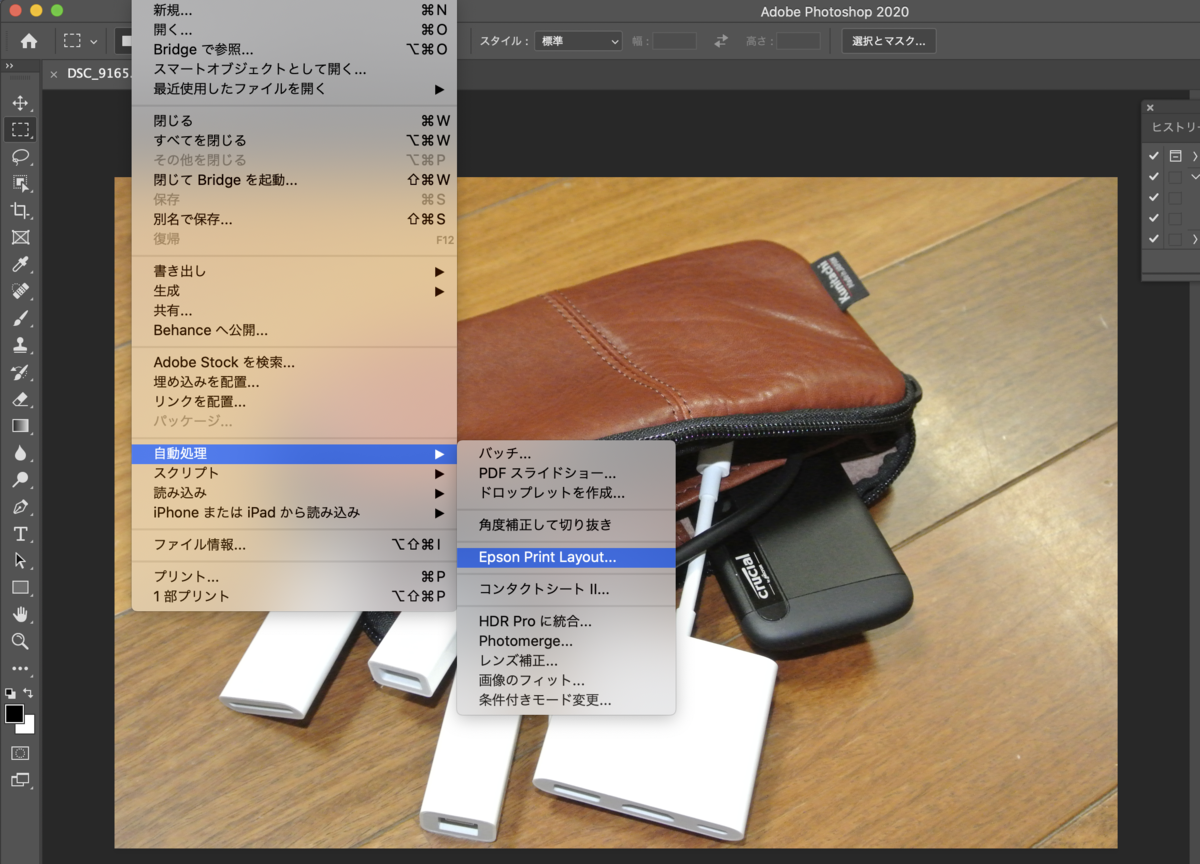
Task: Collapse the action with the downward chevron
Action: click(1195, 177)
